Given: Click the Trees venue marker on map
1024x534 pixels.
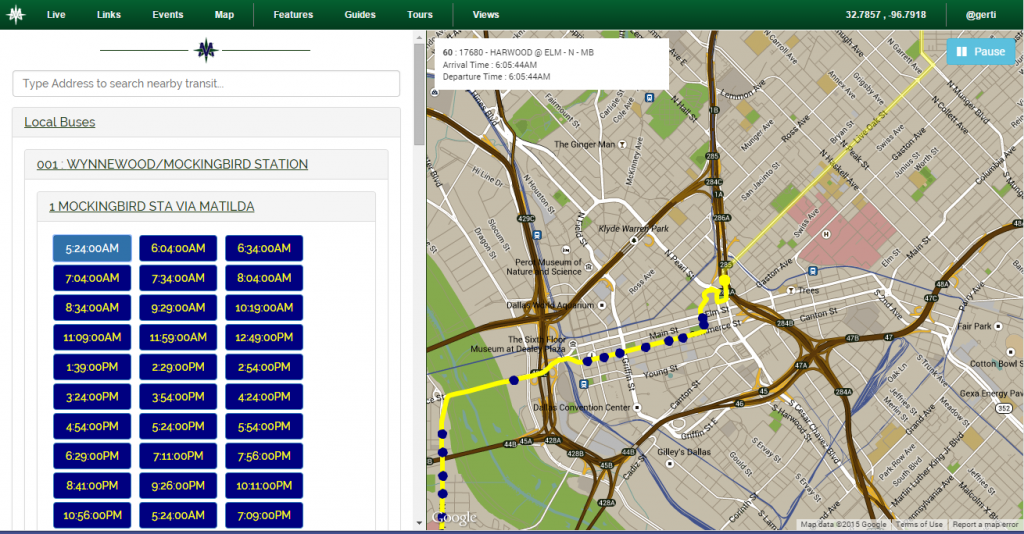Looking at the screenshot, I should [789, 291].
